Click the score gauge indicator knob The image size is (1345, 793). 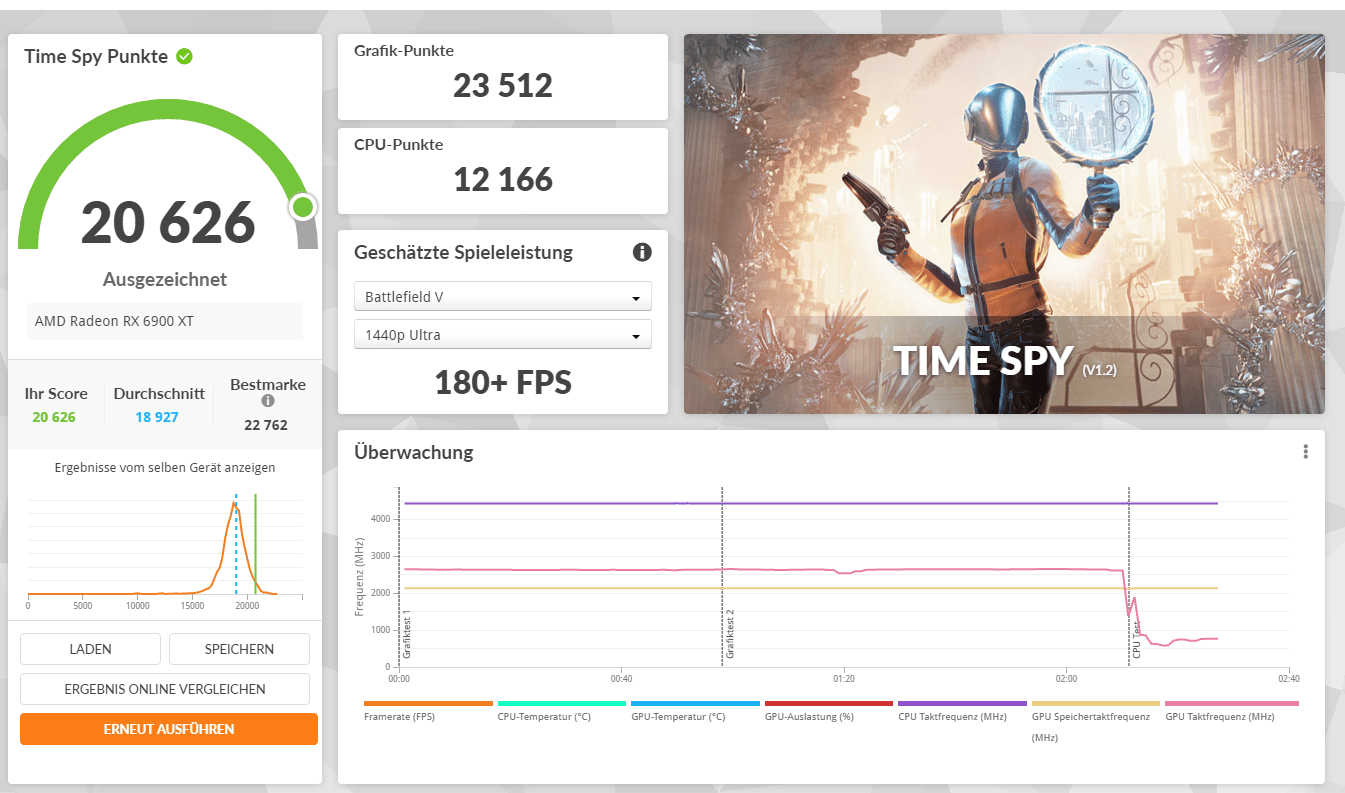303,208
